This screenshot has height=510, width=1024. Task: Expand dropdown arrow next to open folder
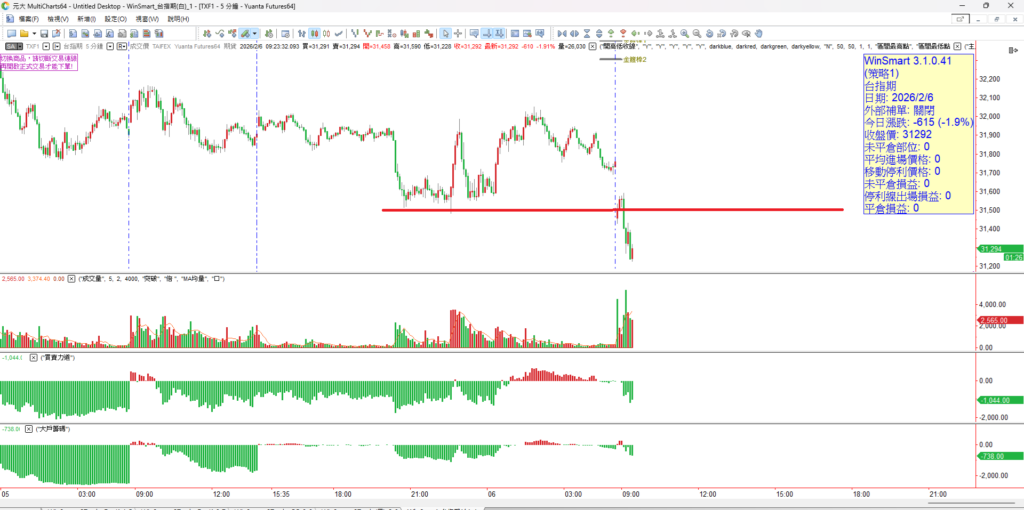click(35, 33)
